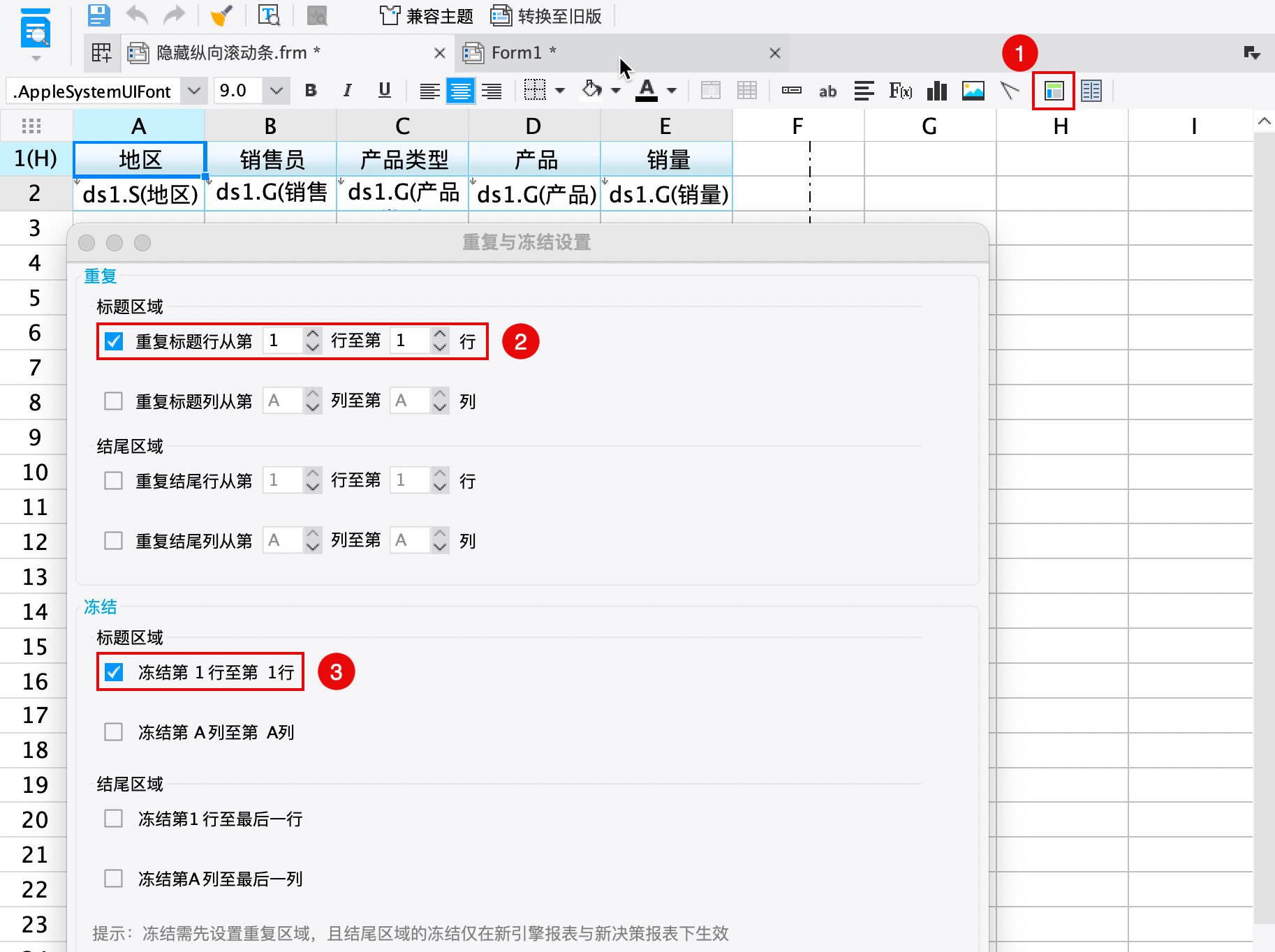This screenshot has width=1275, height=952.
Task: Adjust the title row end stepper
Action: (440, 341)
